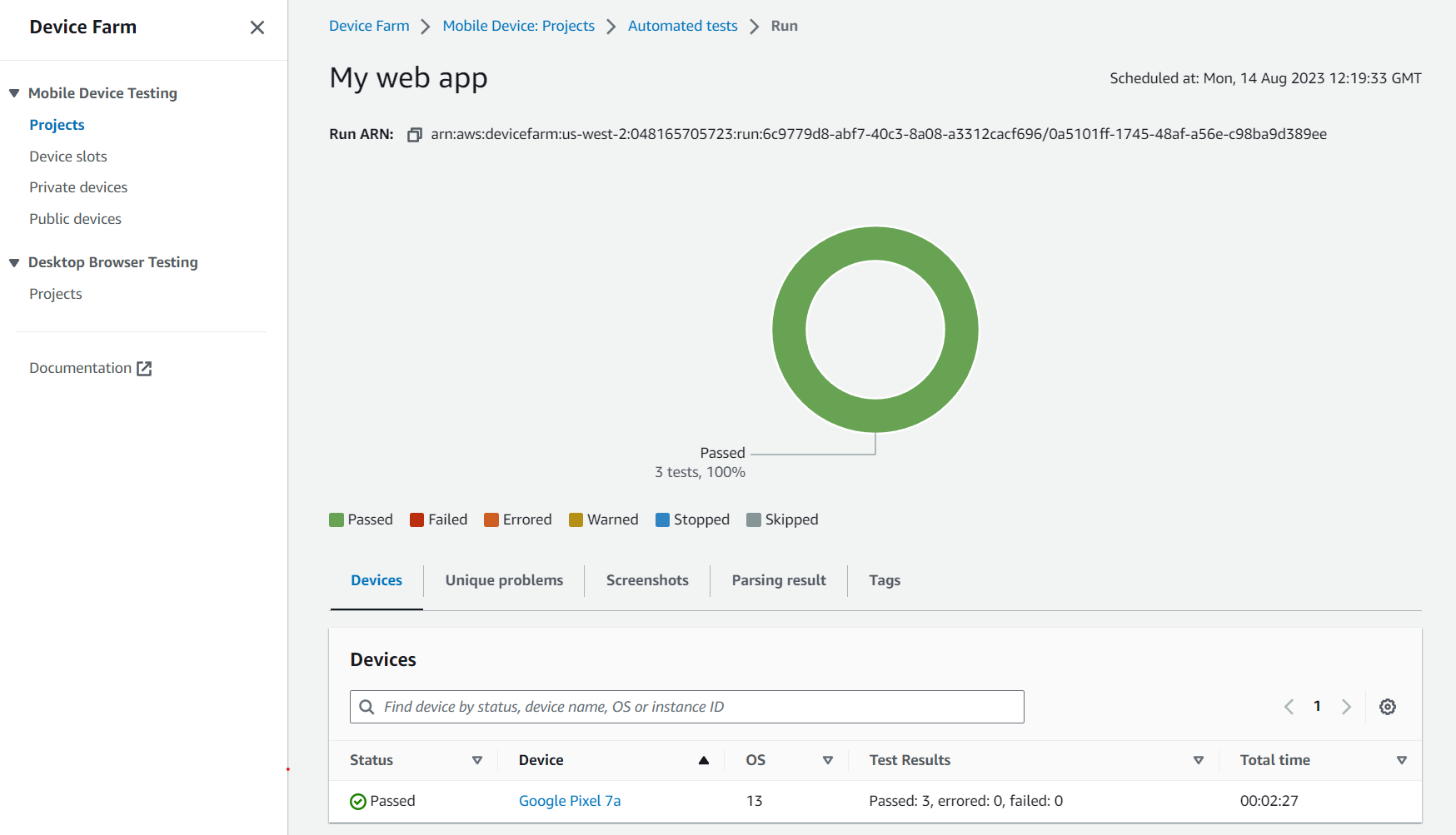The image size is (1456, 835).
Task: Open table preferences gear icon
Action: pos(1387,707)
